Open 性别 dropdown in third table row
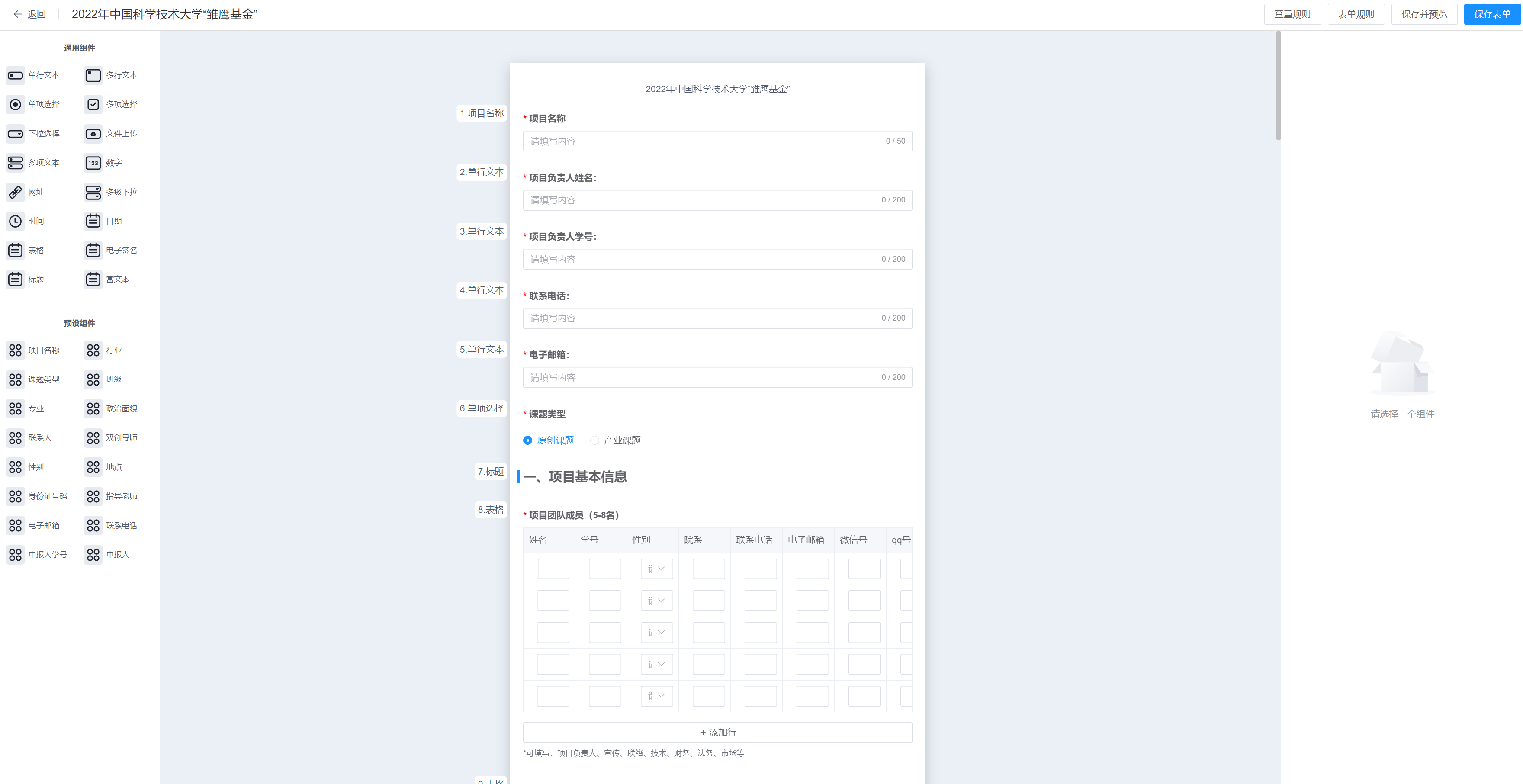The image size is (1523, 784). [657, 633]
